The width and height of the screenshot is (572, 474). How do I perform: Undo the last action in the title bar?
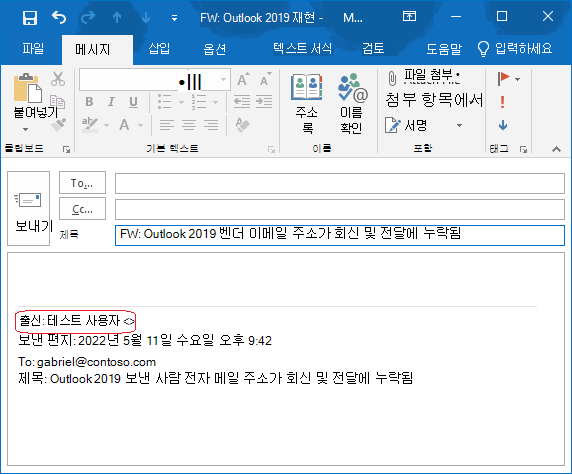click(x=59, y=17)
